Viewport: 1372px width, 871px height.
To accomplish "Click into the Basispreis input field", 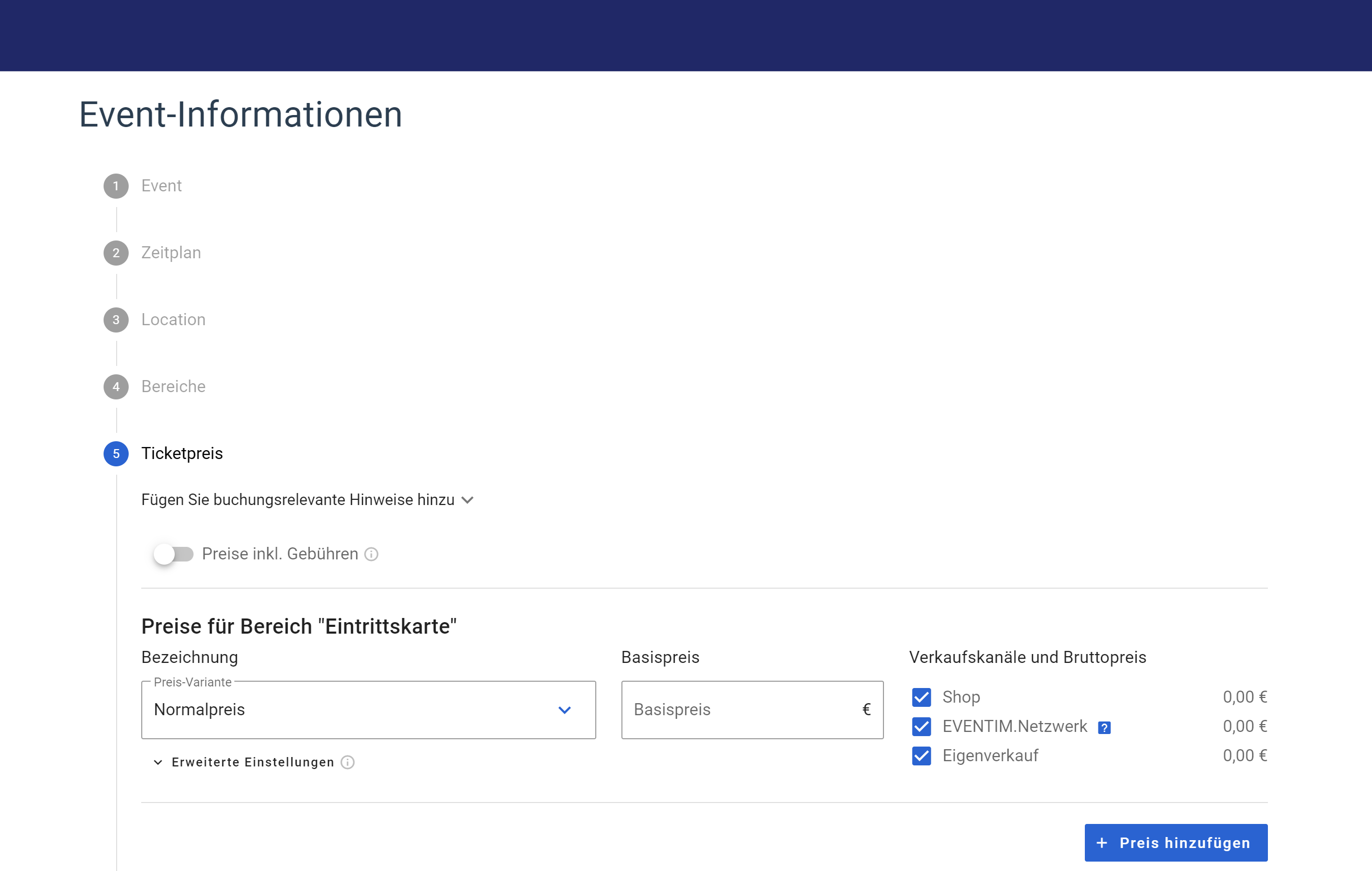I will pyautogui.click(x=741, y=710).
